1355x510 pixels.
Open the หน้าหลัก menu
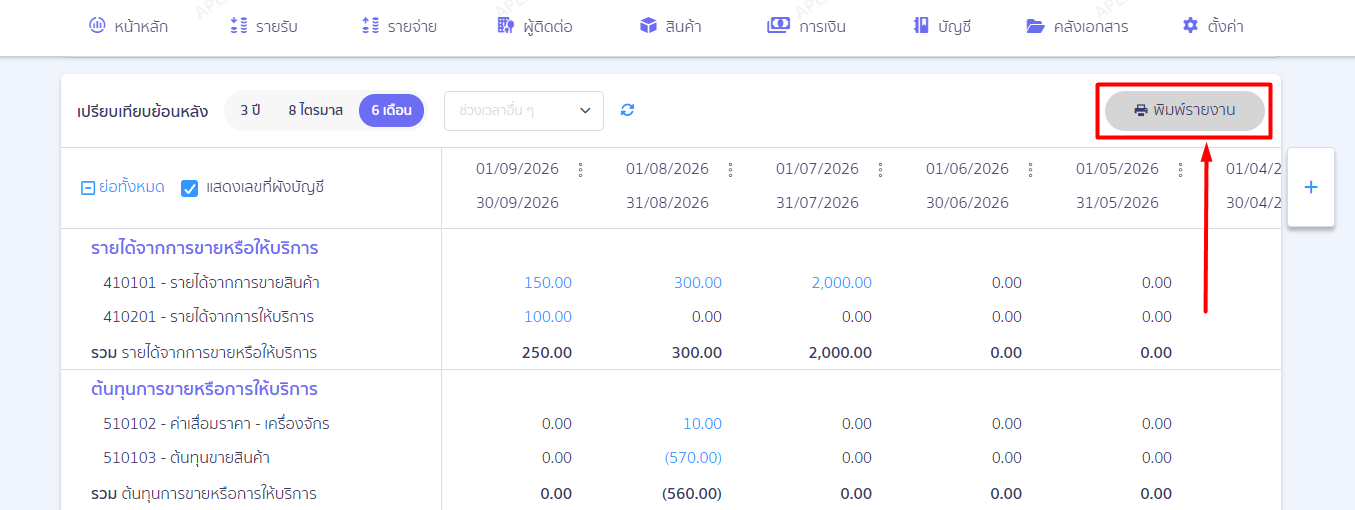click(128, 26)
